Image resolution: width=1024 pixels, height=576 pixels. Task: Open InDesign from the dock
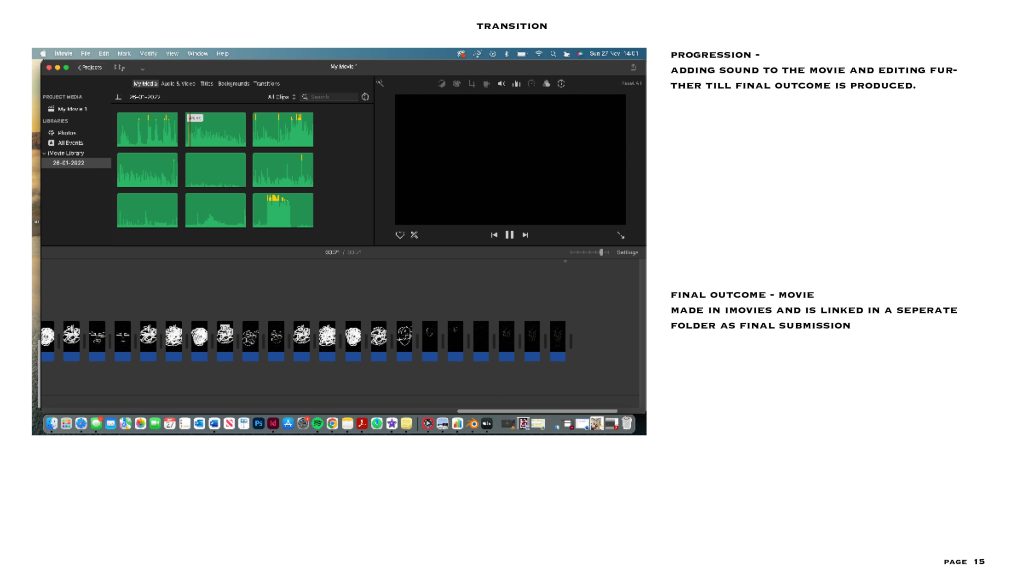tap(273, 423)
